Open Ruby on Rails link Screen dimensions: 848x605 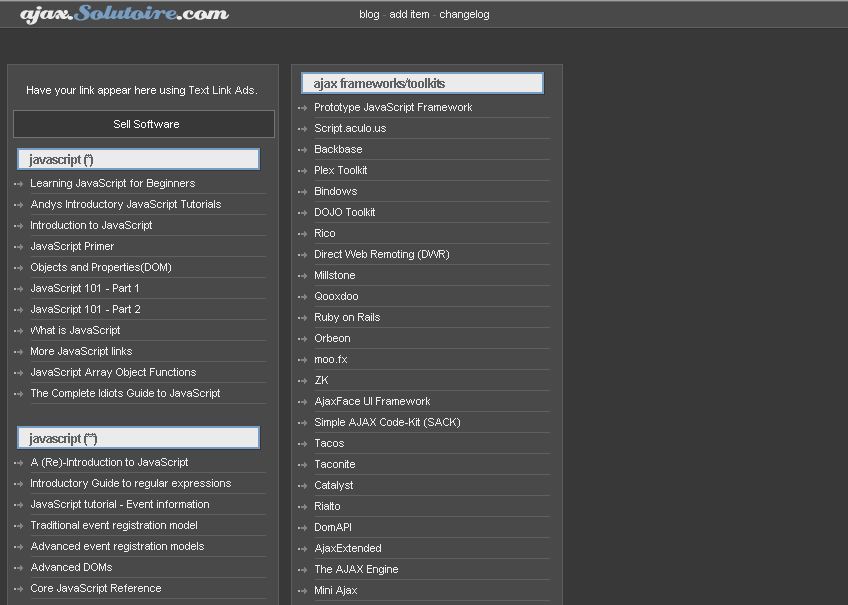347,317
